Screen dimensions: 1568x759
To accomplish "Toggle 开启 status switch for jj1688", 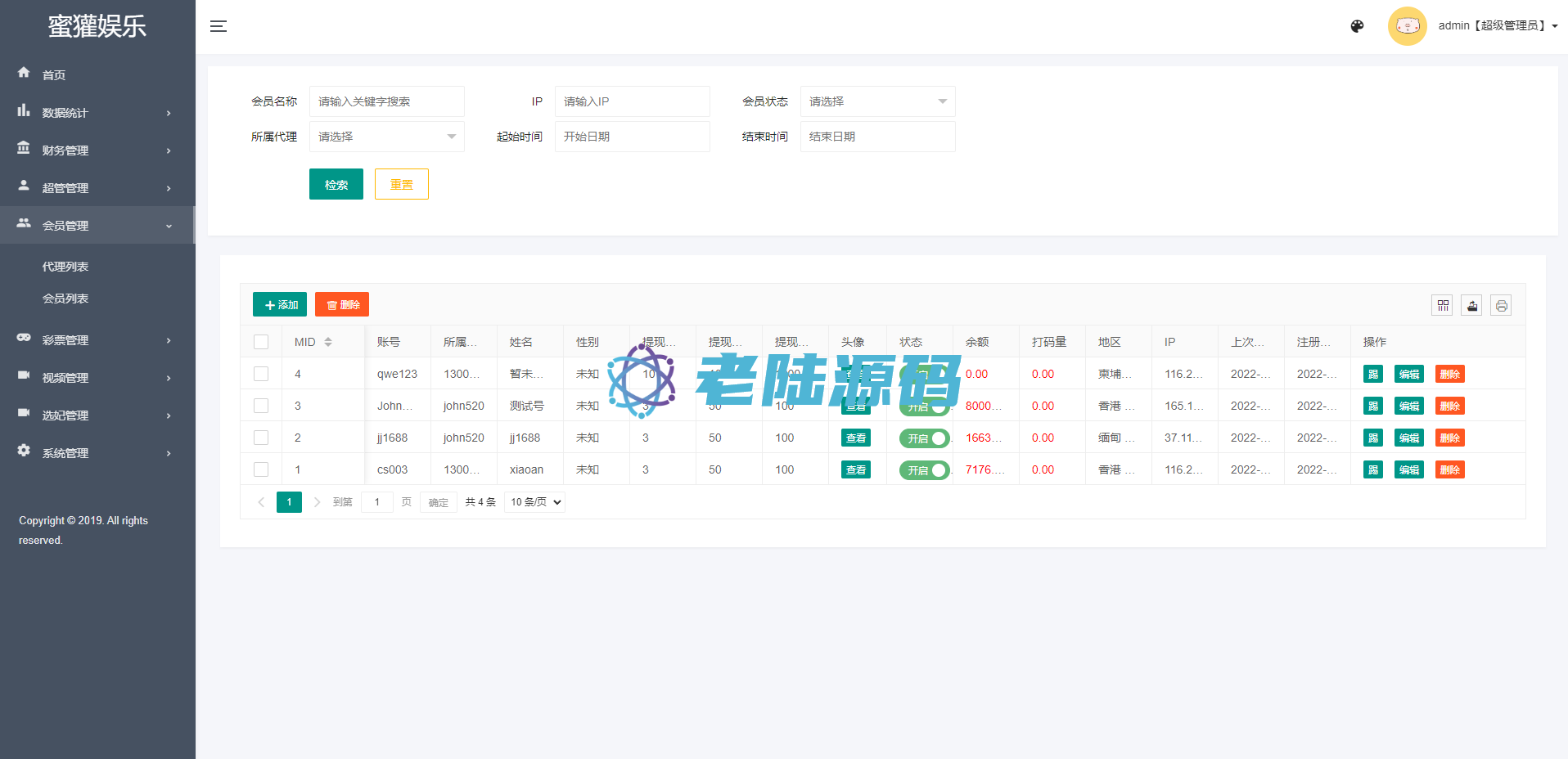I will tap(925, 438).
